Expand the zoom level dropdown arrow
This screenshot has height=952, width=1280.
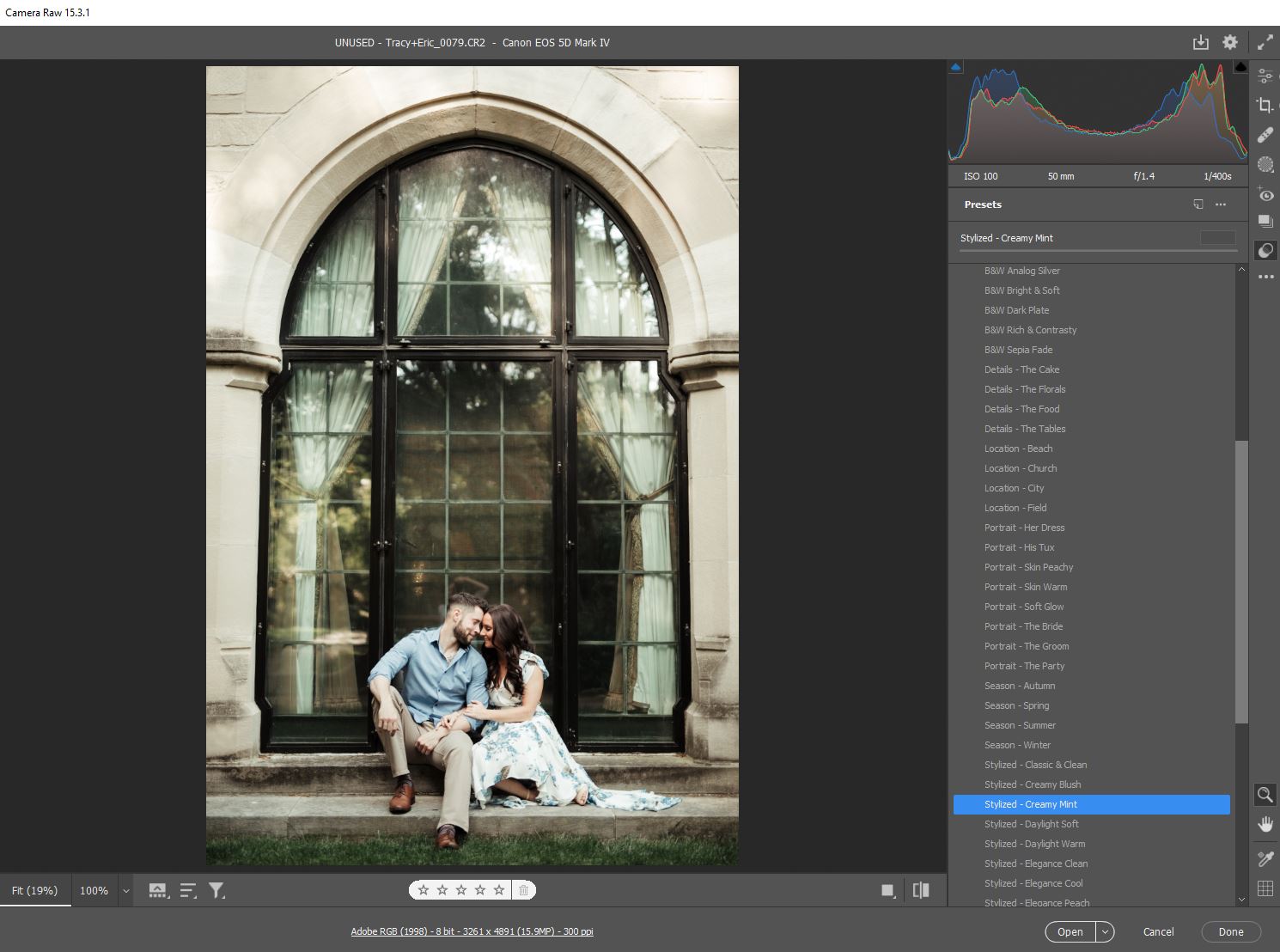tap(125, 891)
